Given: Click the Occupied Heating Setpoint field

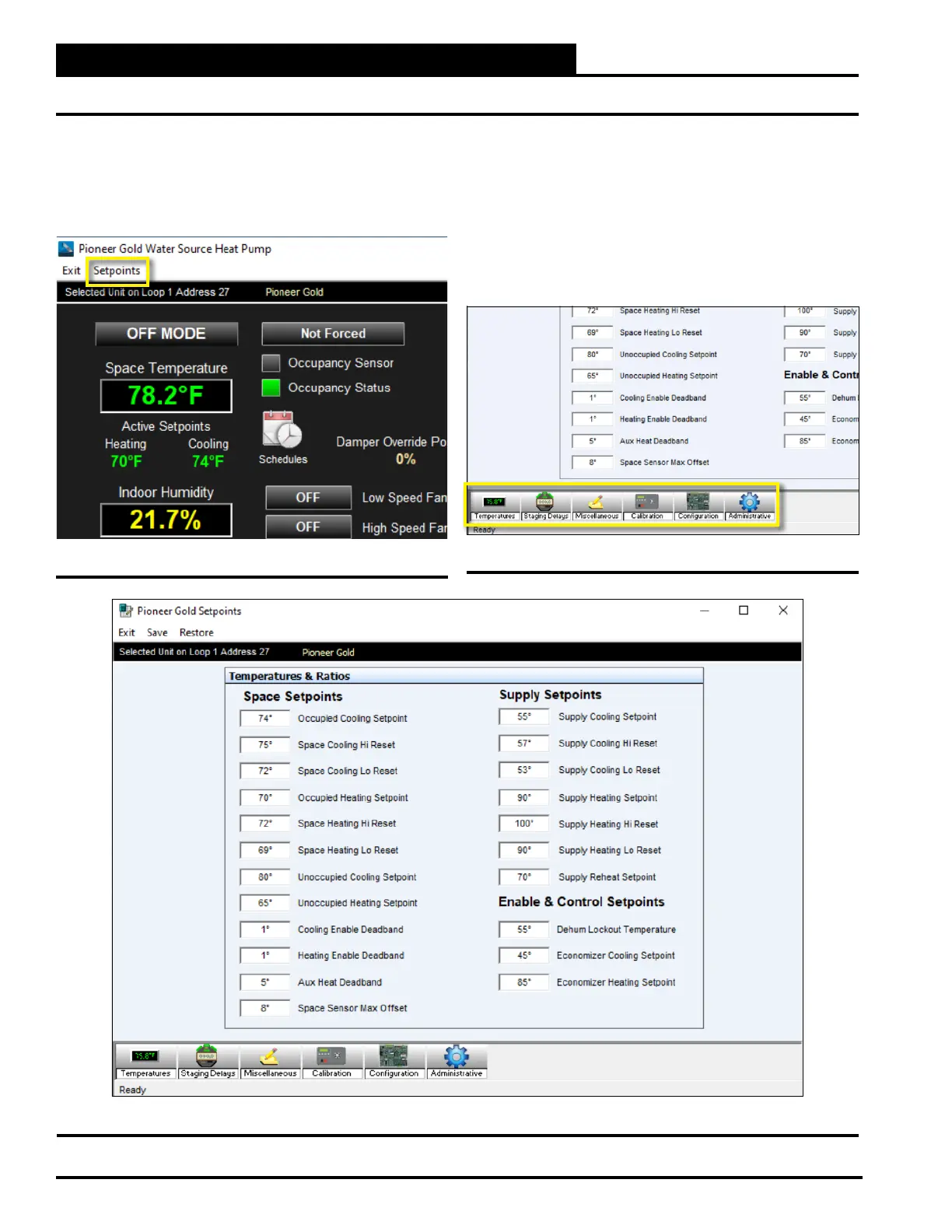Looking at the screenshot, I should 264,798.
